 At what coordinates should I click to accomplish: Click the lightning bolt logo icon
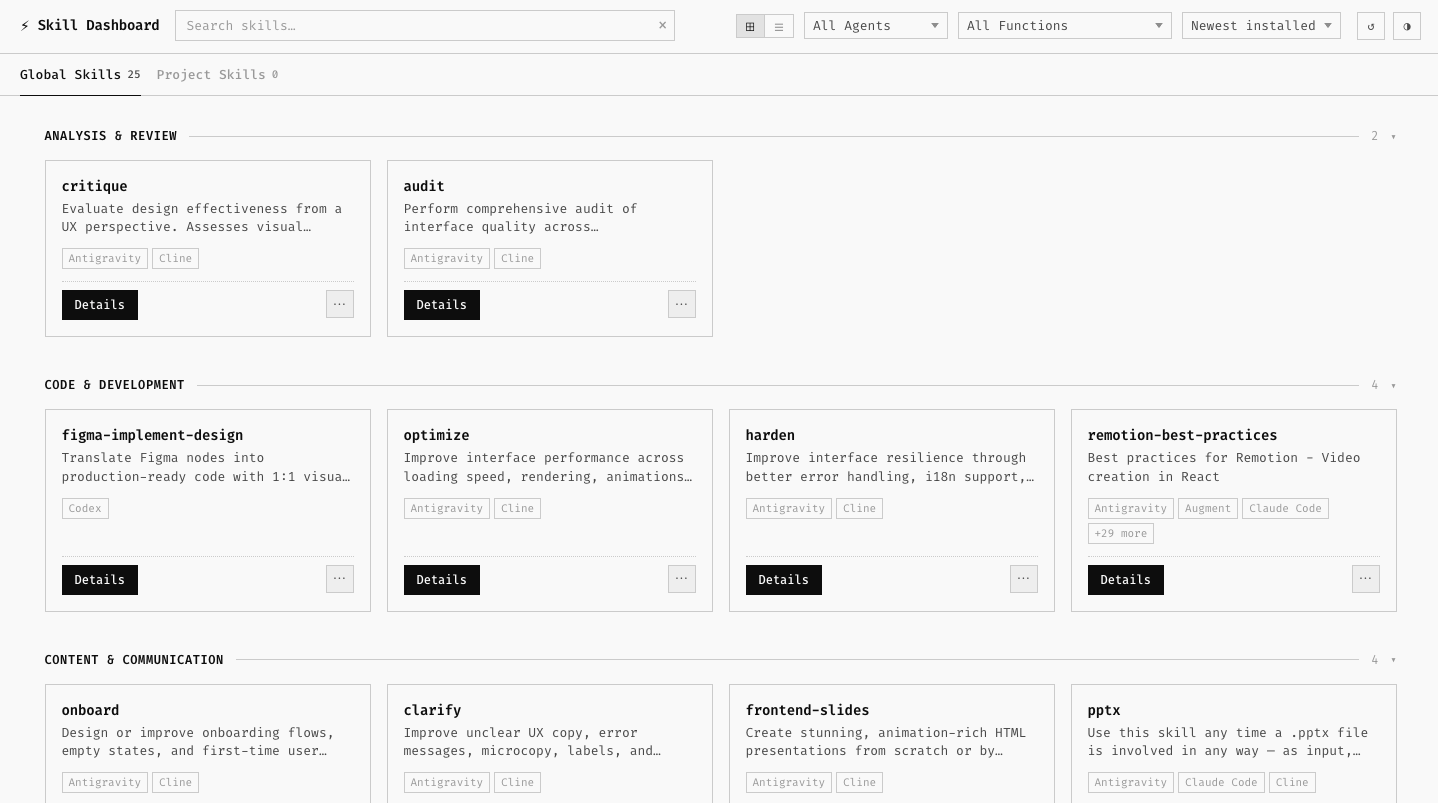point(25,26)
